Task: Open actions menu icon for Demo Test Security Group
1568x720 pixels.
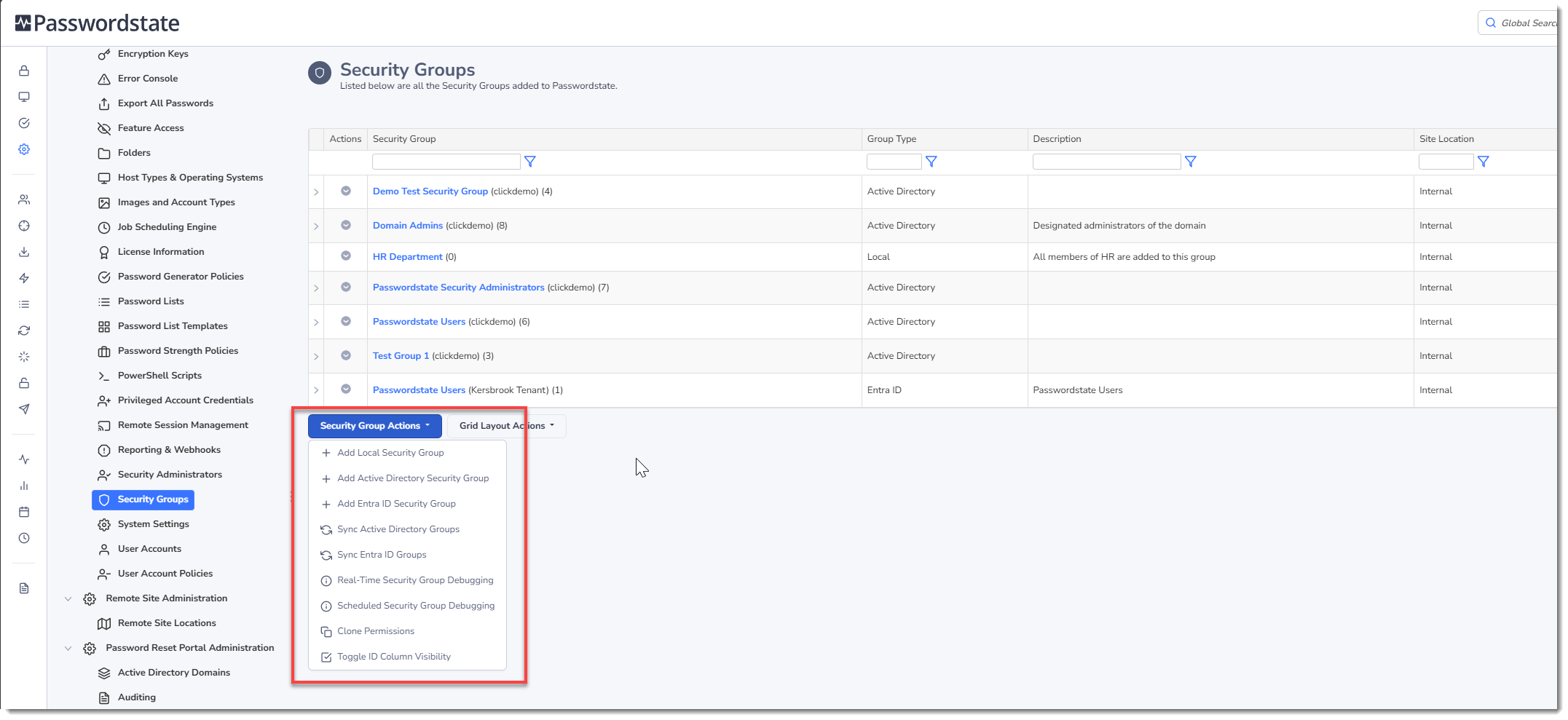Action: tap(346, 191)
